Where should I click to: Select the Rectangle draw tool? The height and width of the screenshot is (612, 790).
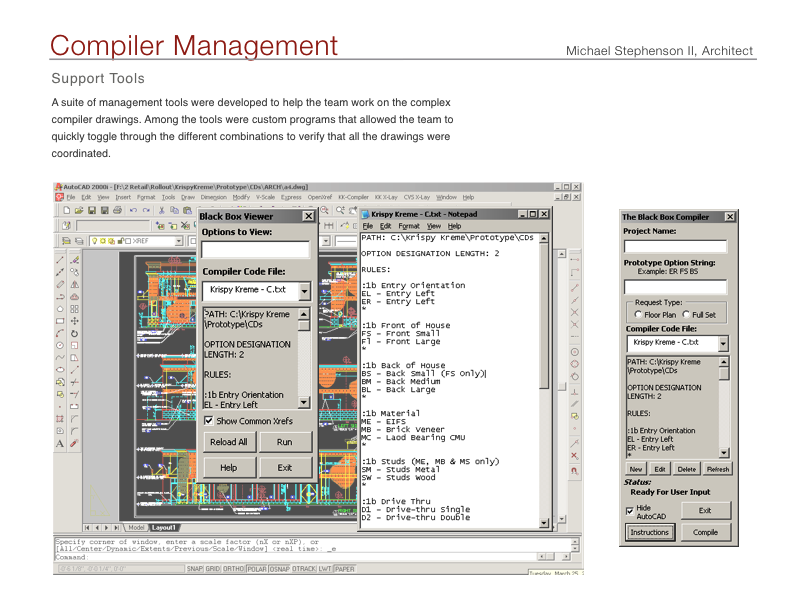pyautogui.click(x=60, y=321)
